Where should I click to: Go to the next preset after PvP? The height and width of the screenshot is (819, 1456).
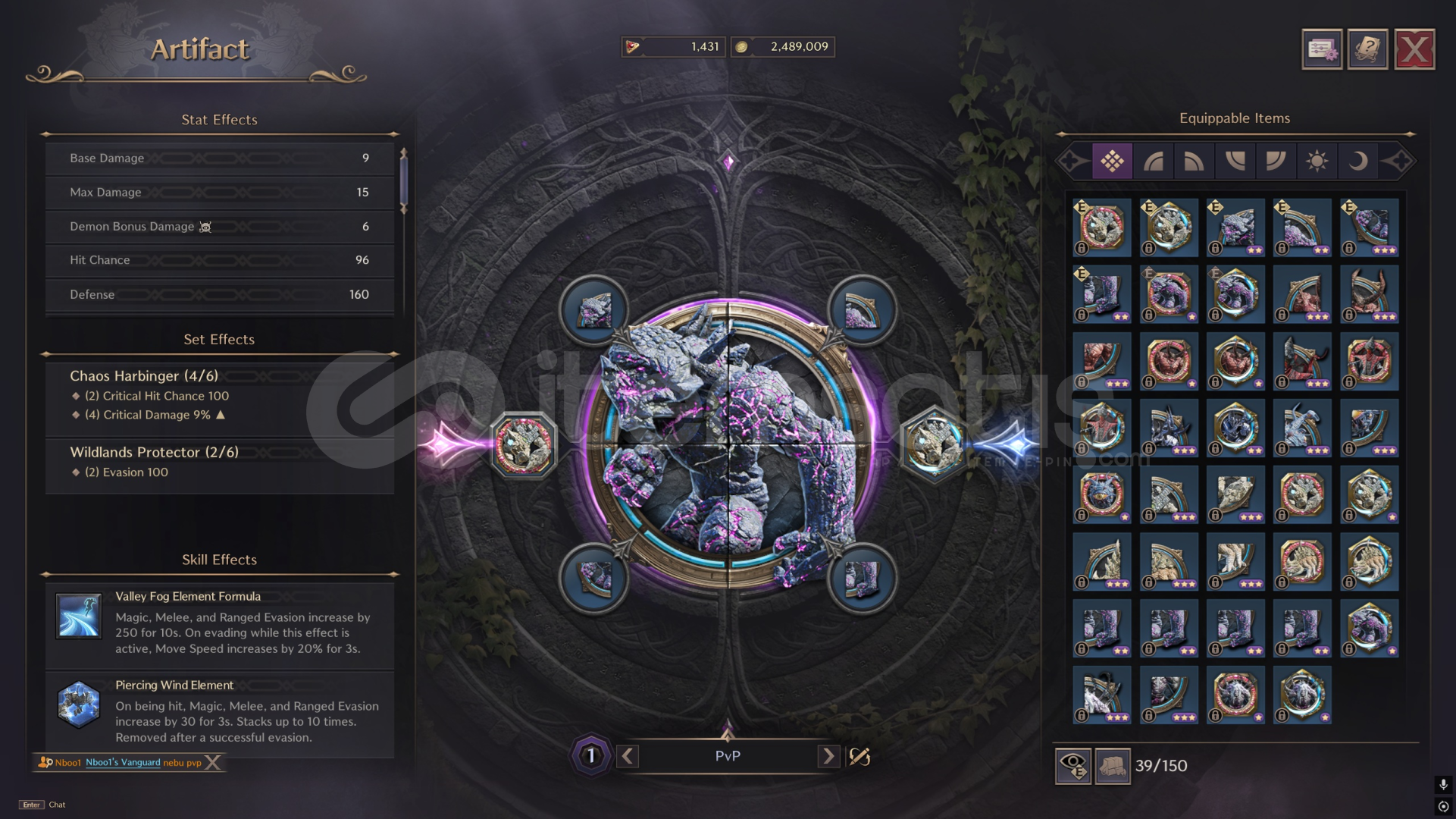click(x=828, y=756)
